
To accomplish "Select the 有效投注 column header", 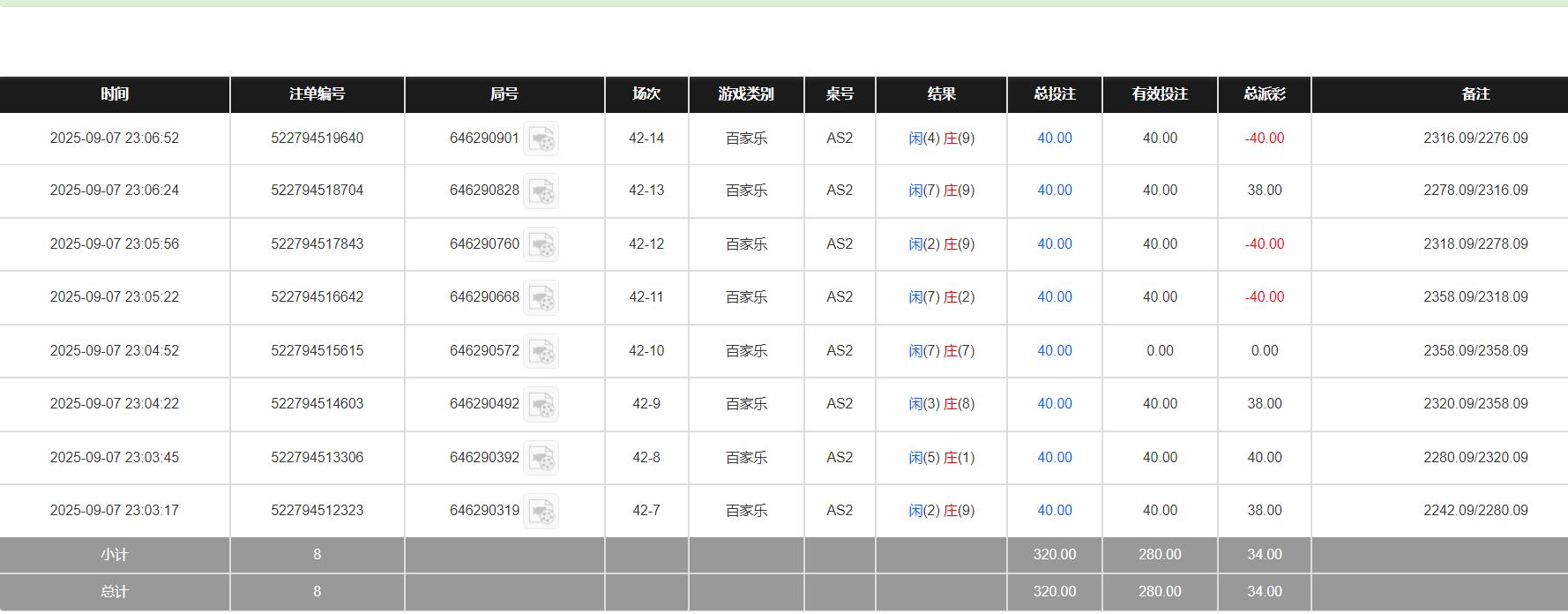I will pos(1159,94).
